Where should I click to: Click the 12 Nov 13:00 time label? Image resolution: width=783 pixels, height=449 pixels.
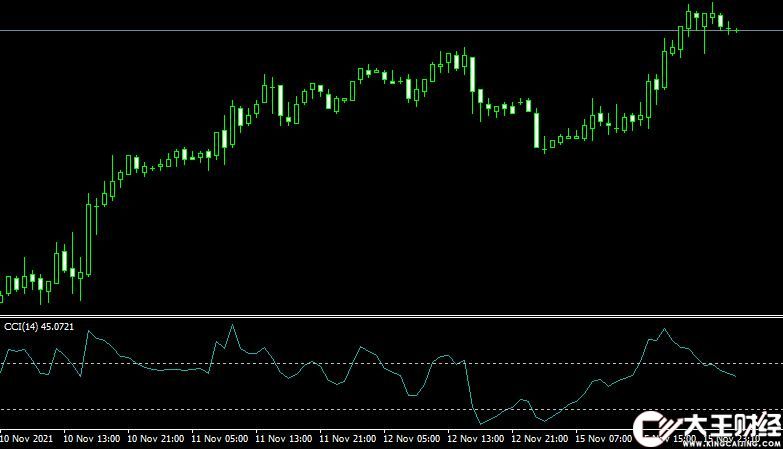(475, 439)
